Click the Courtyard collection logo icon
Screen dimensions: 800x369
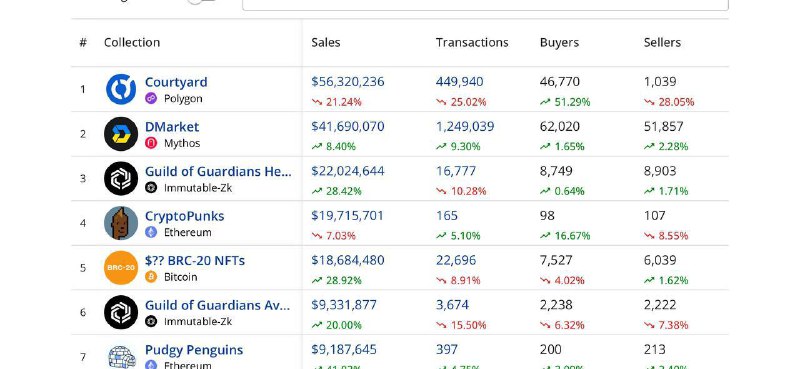(x=121, y=89)
